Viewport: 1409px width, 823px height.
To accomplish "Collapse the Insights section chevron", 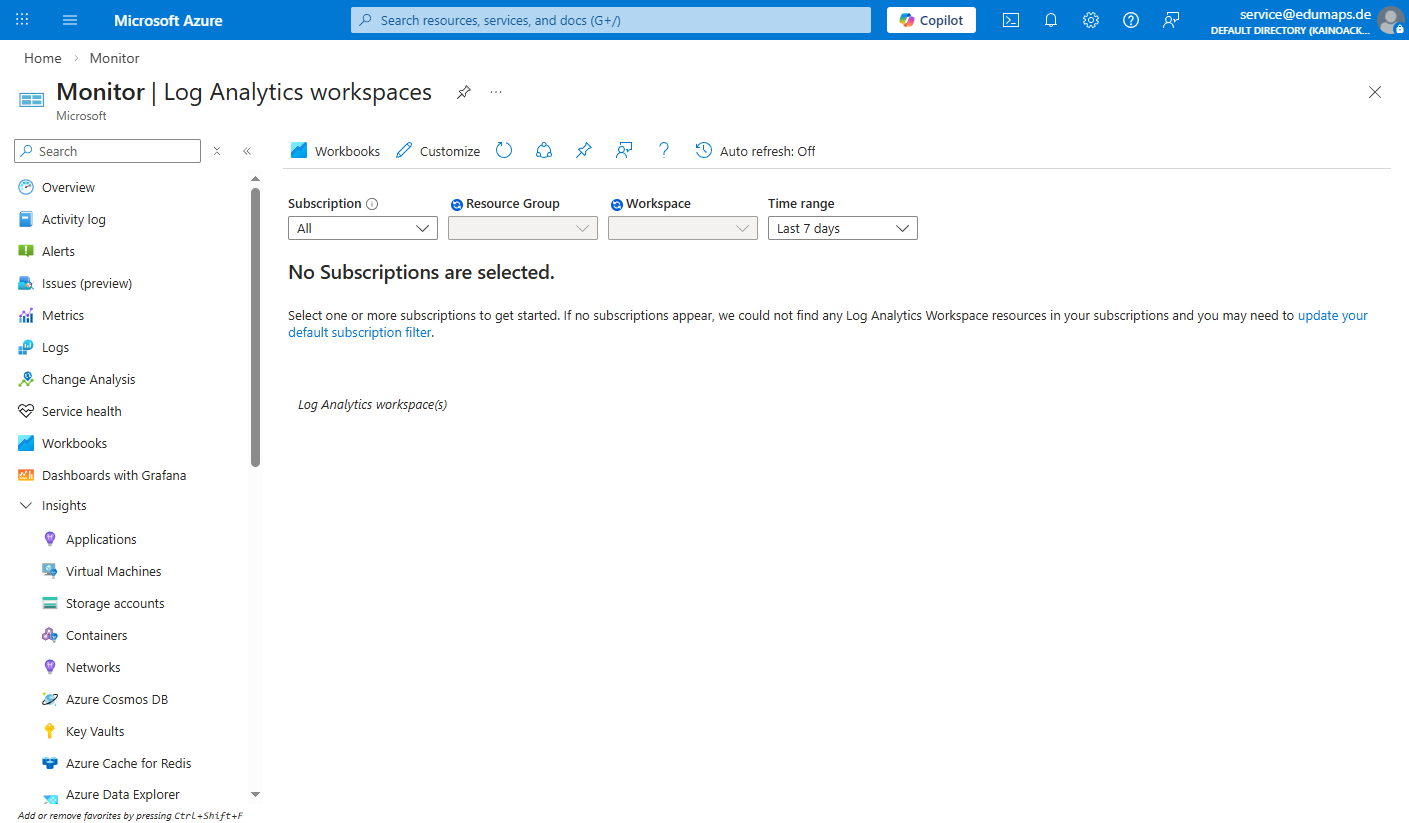I will click(26, 506).
